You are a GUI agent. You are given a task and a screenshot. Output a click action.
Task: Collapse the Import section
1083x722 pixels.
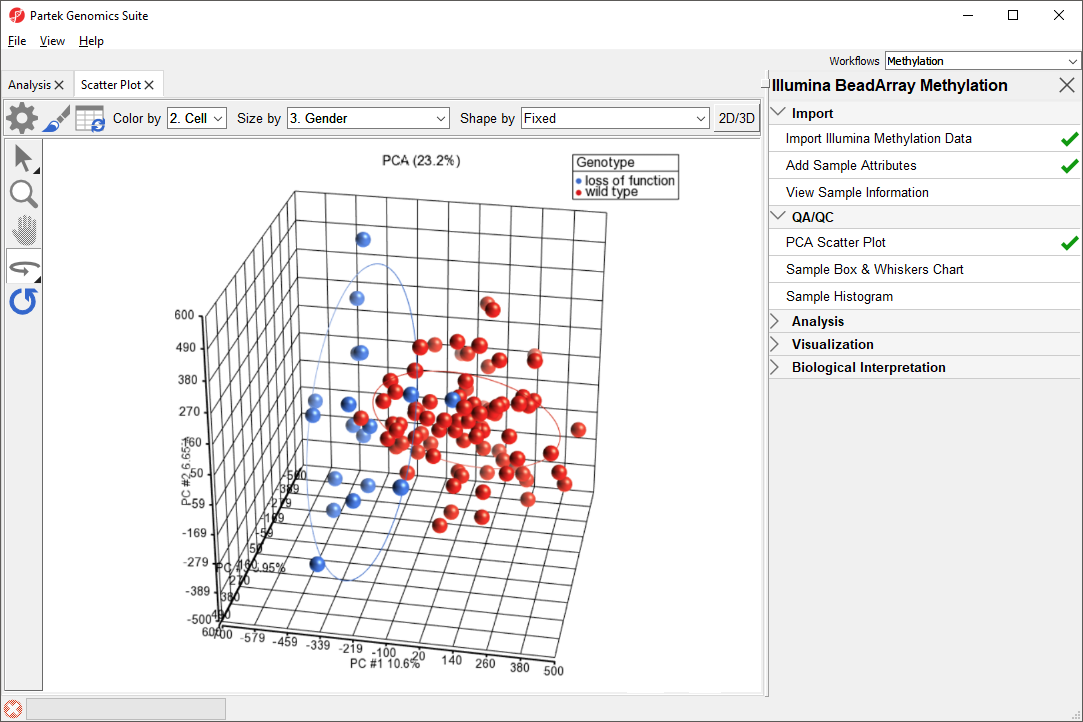(x=778, y=113)
